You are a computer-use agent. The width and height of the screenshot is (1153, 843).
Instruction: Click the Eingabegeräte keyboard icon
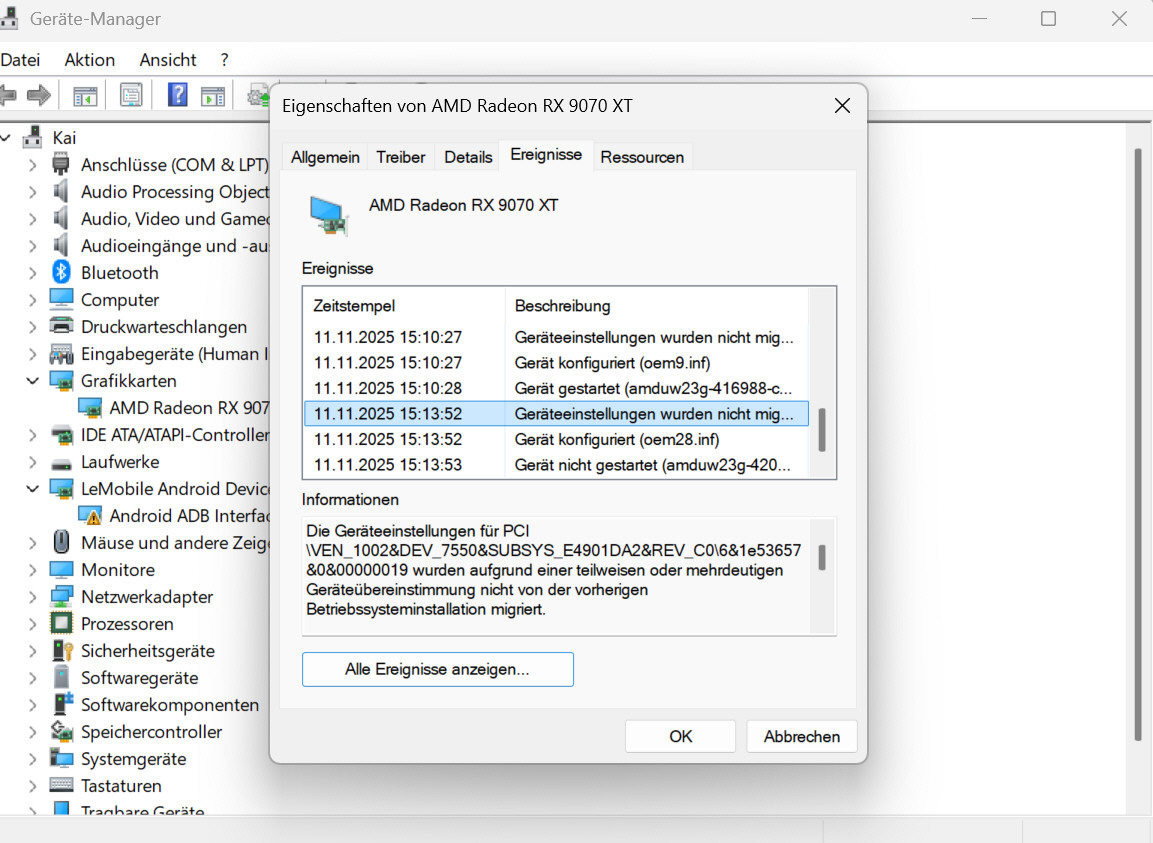click(x=61, y=354)
